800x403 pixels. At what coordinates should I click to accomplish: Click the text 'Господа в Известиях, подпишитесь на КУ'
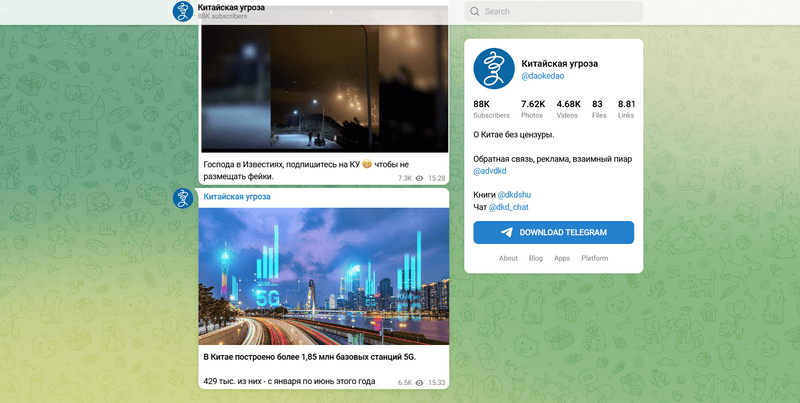(x=281, y=164)
